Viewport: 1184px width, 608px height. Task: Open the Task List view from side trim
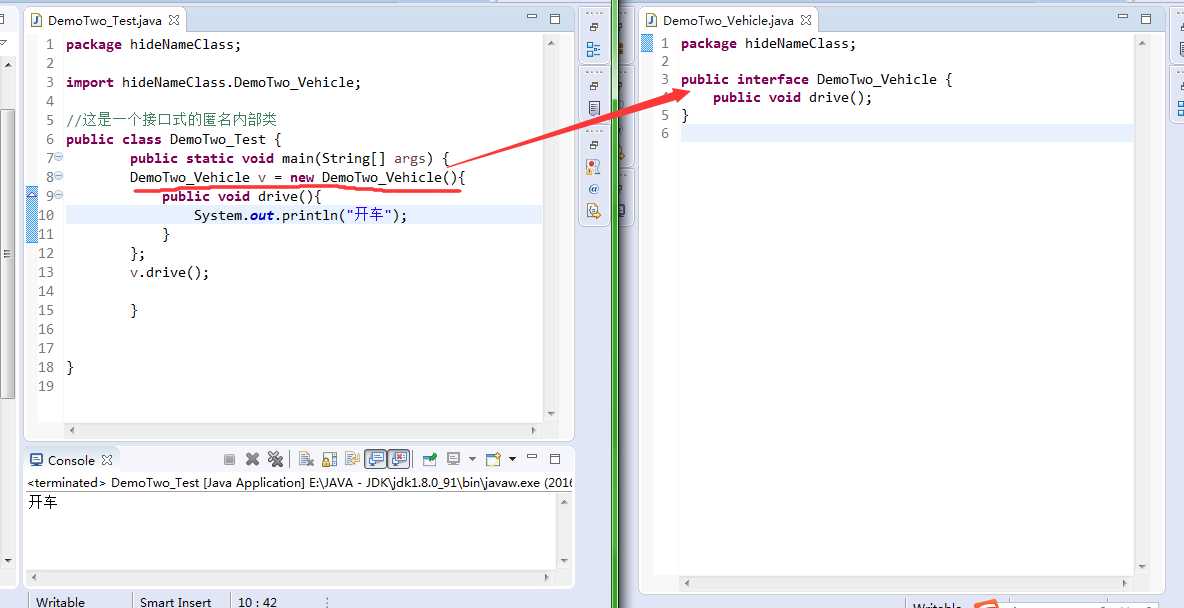[x=594, y=108]
